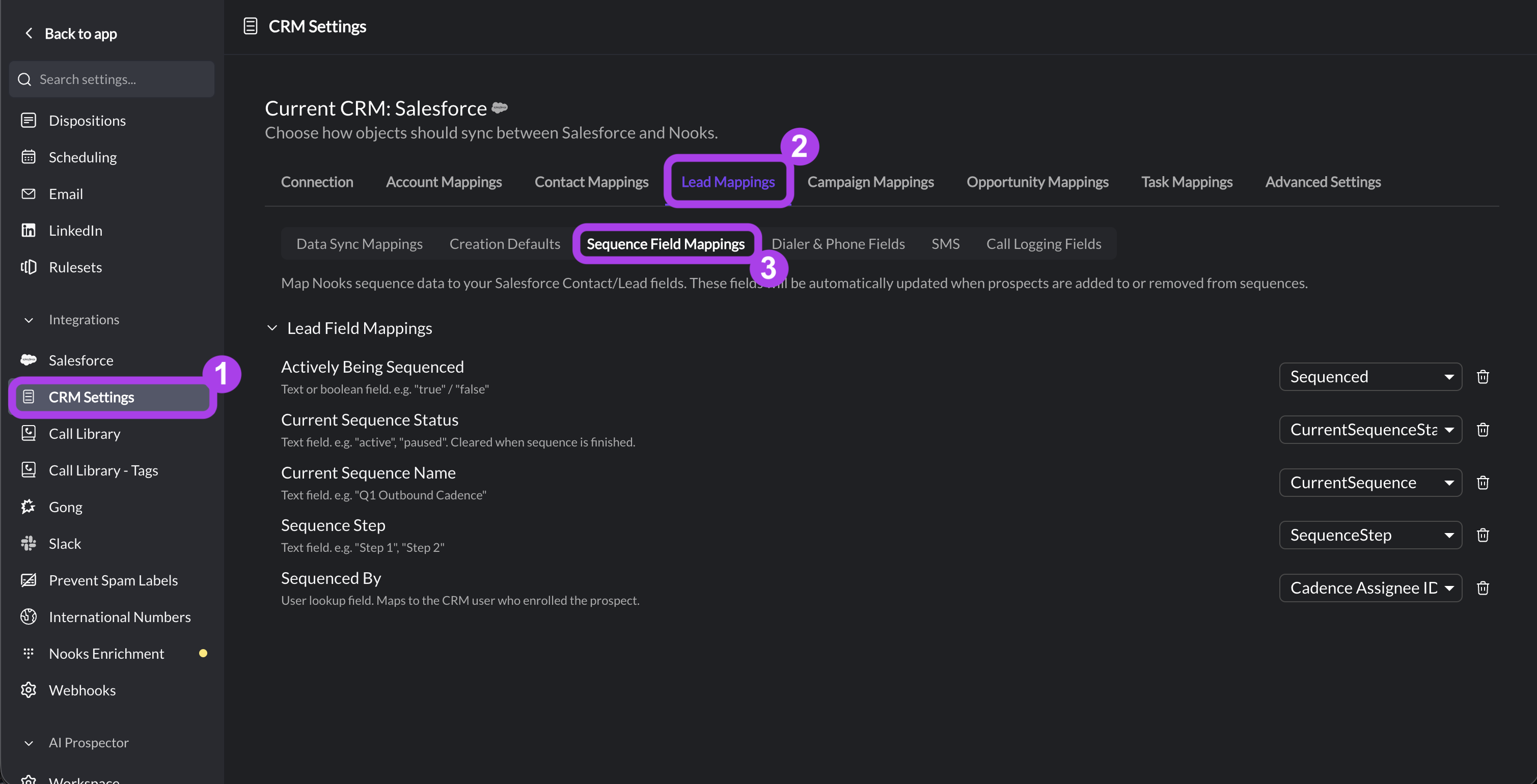1537x784 pixels.
Task: Click the Gong logo icon
Action: coord(28,507)
